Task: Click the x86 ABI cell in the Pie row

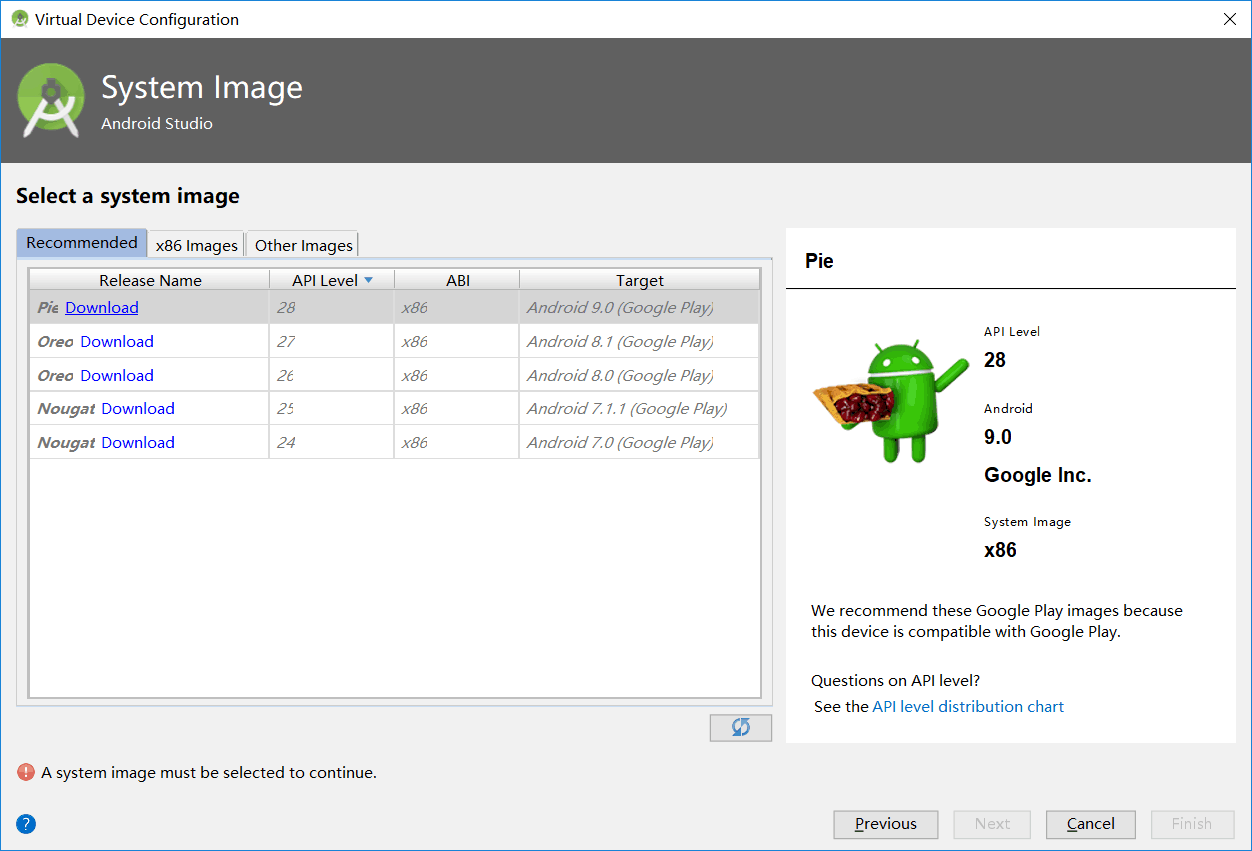Action: pyautogui.click(x=457, y=307)
